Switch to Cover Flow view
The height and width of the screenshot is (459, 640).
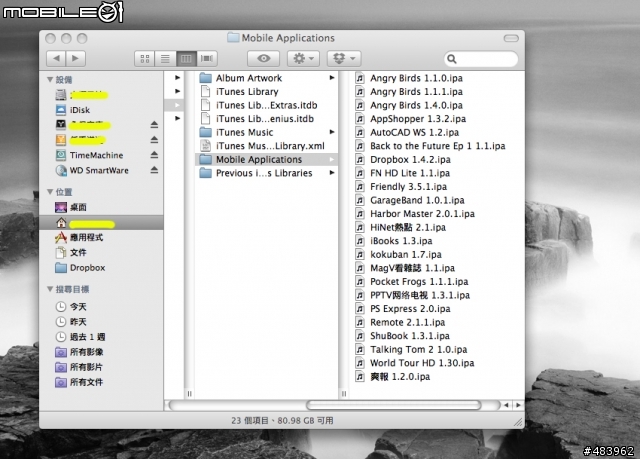[x=207, y=59]
